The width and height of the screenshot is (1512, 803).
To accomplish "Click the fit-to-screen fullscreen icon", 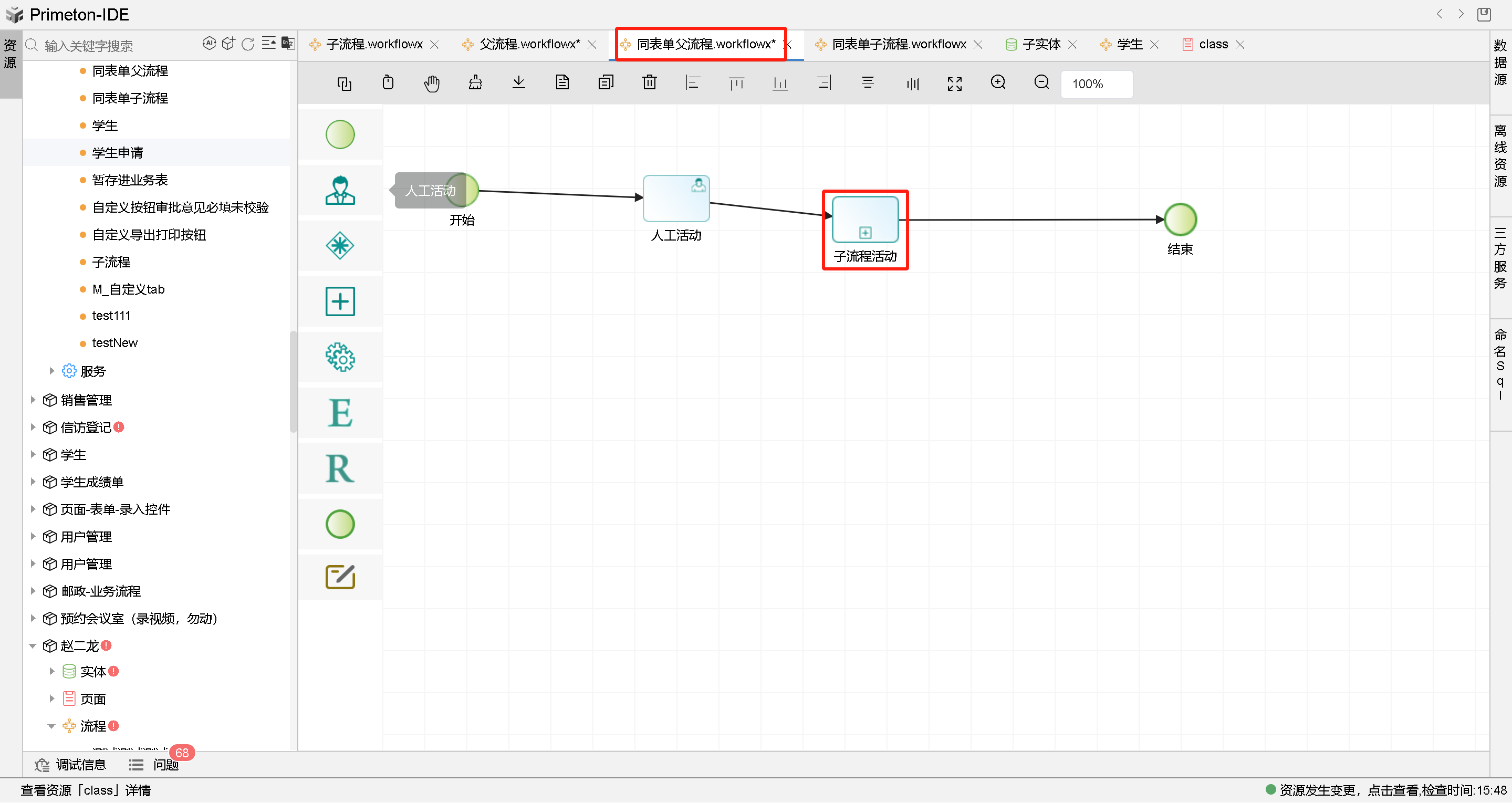I will (x=954, y=84).
